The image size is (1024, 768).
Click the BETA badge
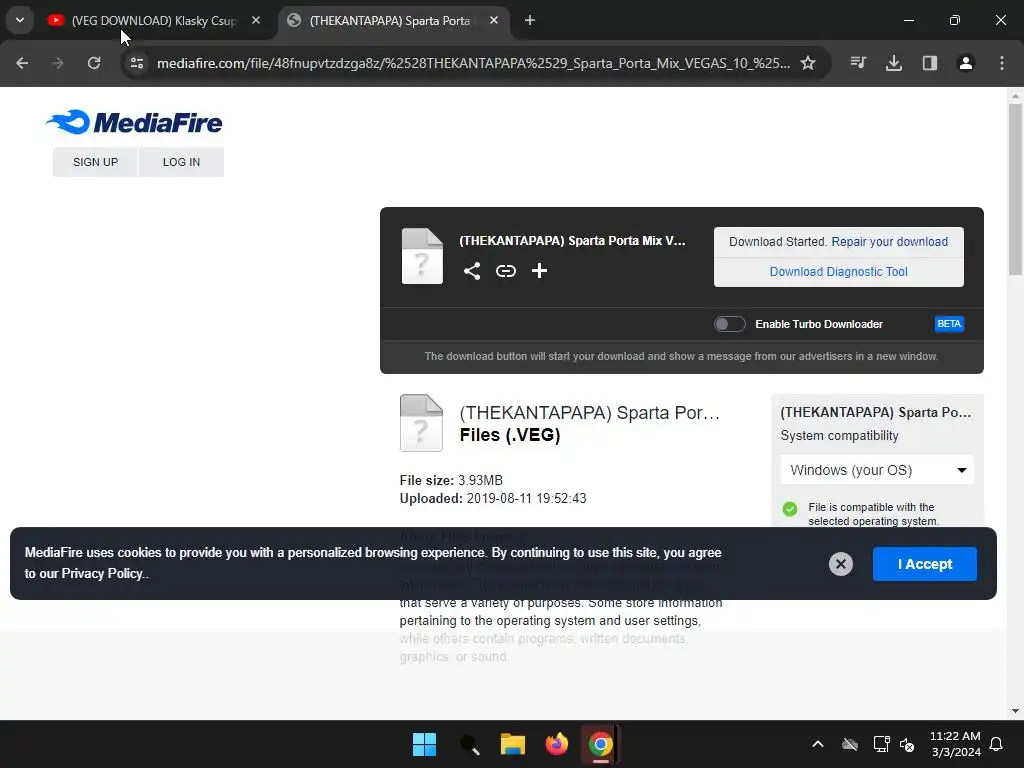[x=949, y=324]
